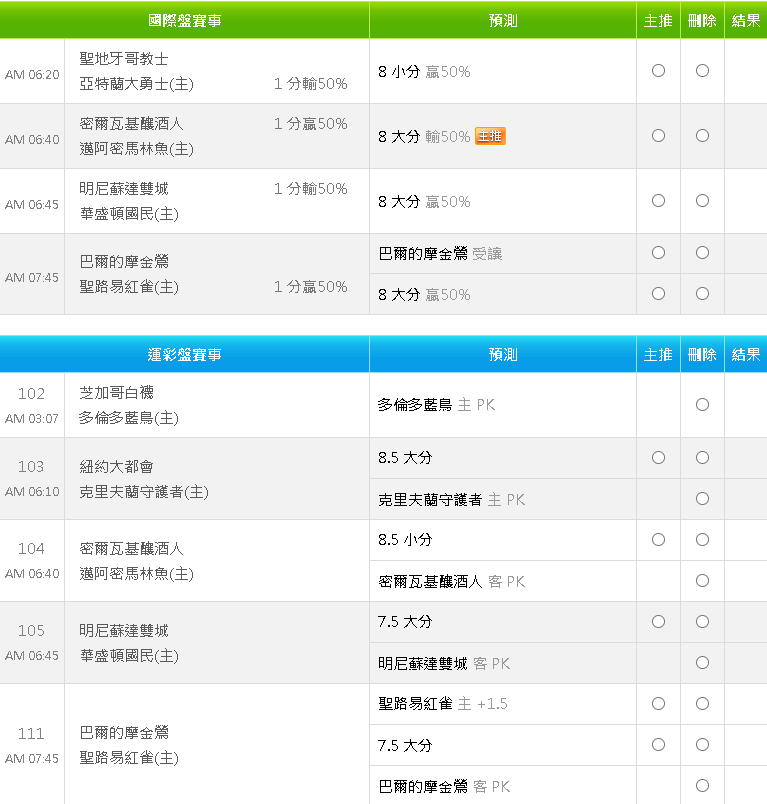Select 主推 radio for game 105's 7.5 大分
This screenshot has width=767, height=804.
click(x=658, y=621)
